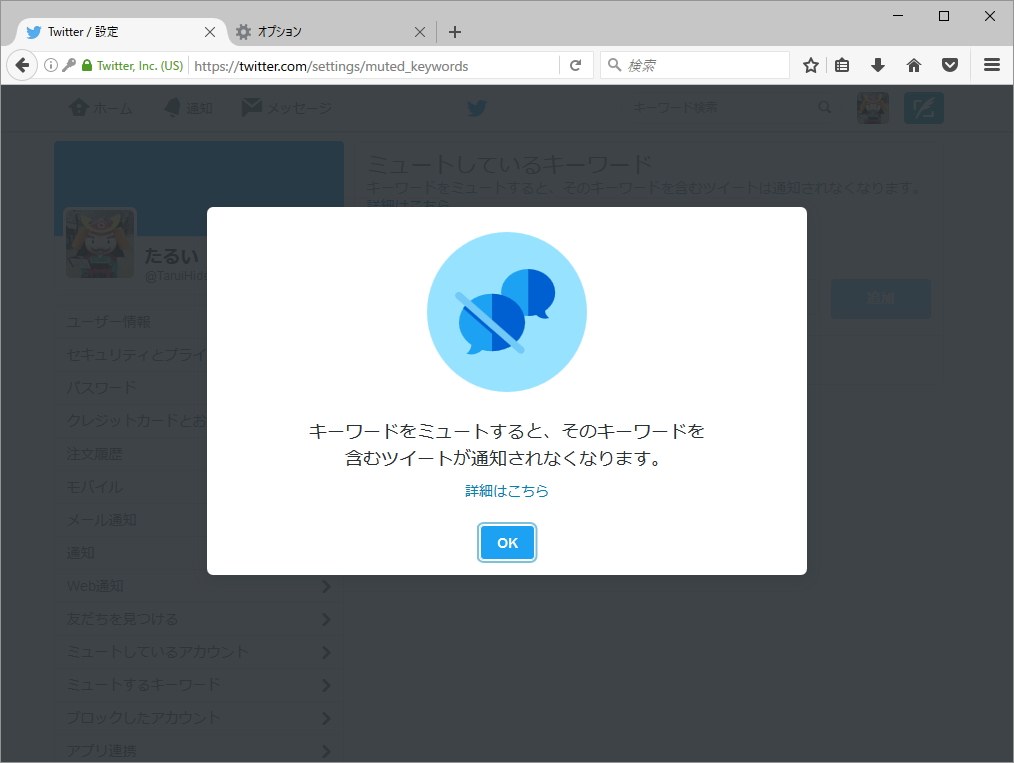Save page to Pocket icon

[x=949, y=65]
